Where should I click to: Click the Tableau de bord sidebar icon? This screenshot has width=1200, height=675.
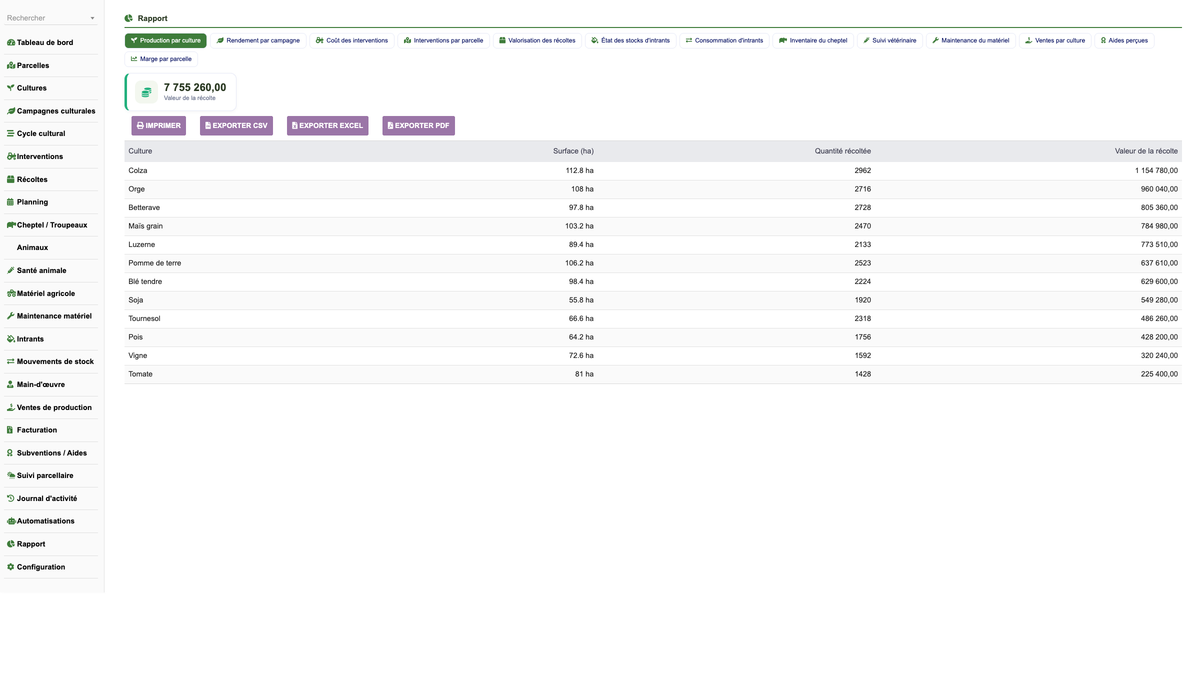pos(11,43)
